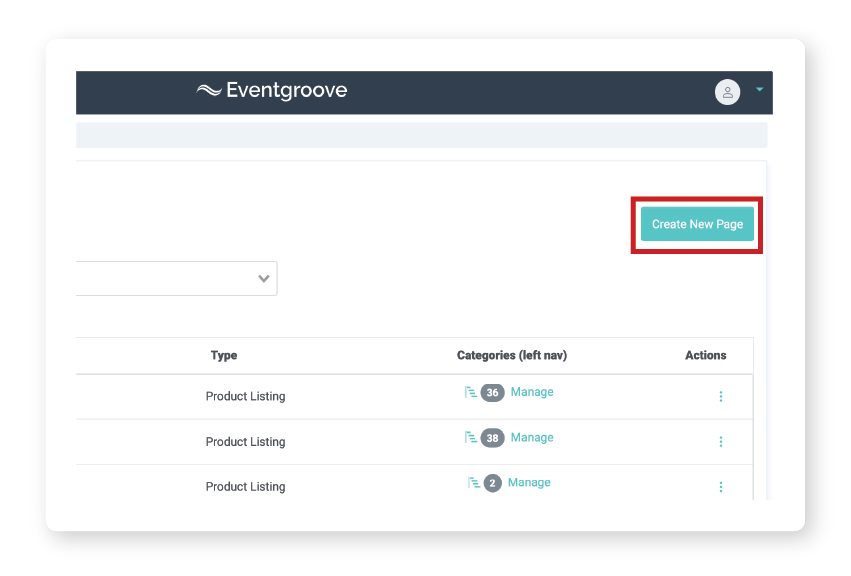Expand the account menu caret beside avatar
This screenshot has width=851, height=576.
(759, 90)
